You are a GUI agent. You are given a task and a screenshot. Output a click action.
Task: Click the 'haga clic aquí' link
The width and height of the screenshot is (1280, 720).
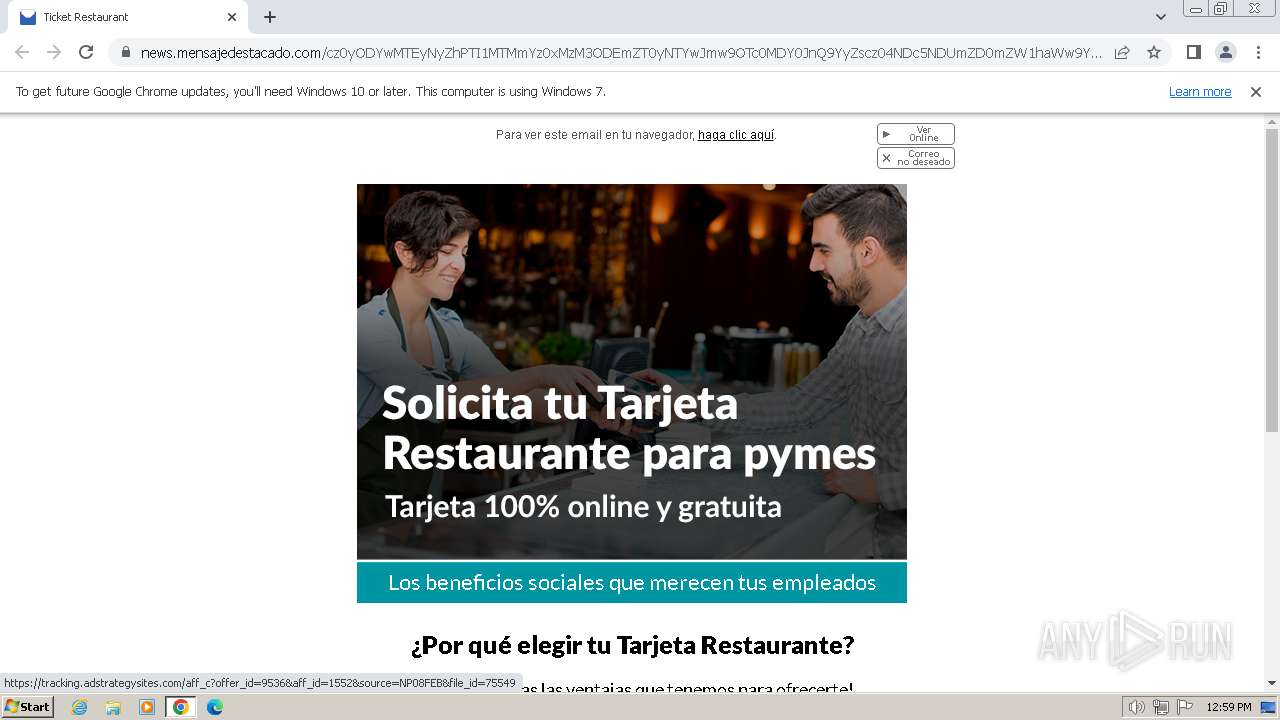[736, 135]
